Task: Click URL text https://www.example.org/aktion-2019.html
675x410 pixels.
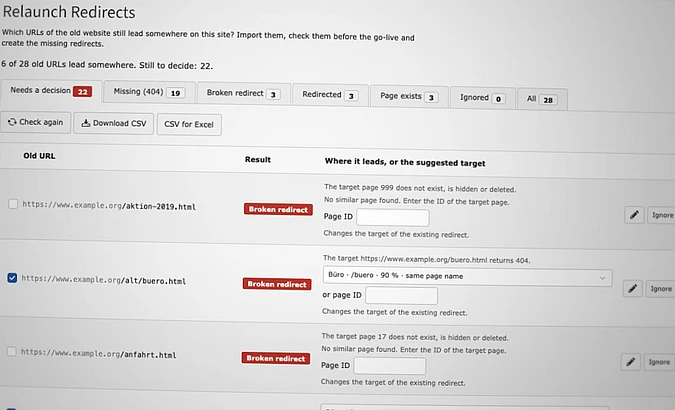Action: click(x=109, y=205)
